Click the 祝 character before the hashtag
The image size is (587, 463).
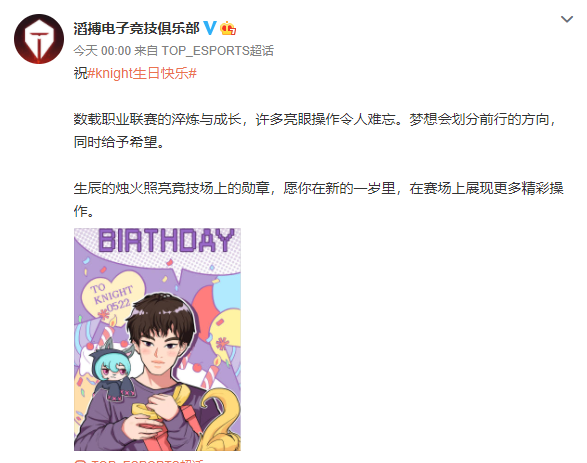coord(80,73)
